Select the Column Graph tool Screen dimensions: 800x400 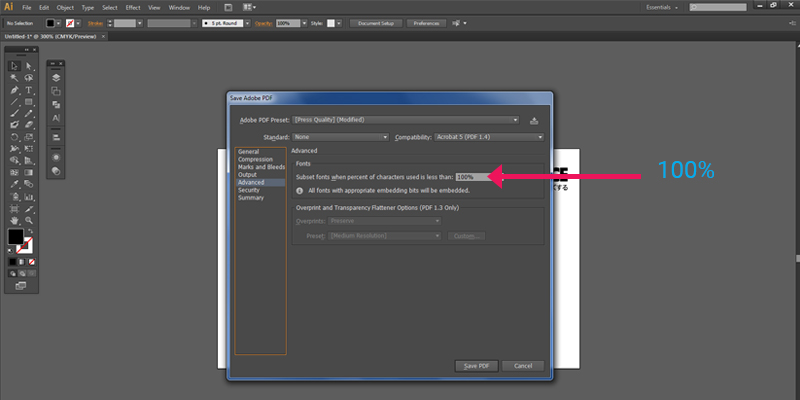(29, 196)
